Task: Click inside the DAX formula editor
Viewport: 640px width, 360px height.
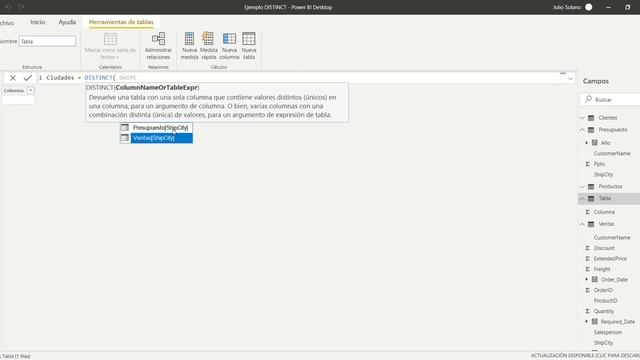Action: [x=300, y=78]
